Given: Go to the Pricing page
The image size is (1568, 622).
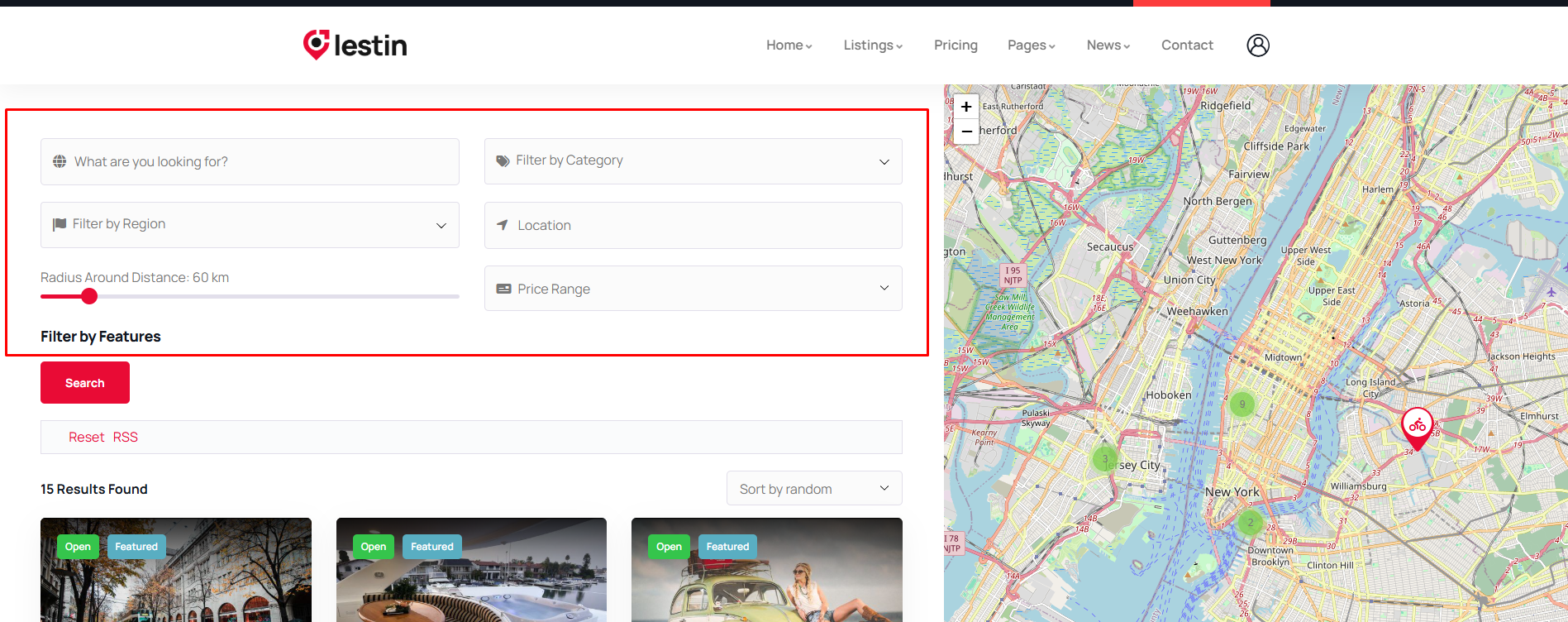Looking at the screenshot, I should coord(956,45).
